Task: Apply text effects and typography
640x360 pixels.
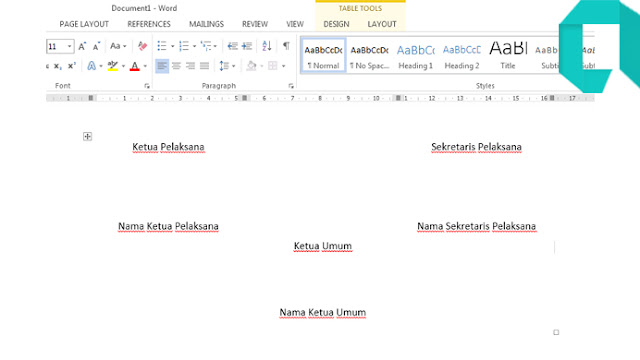Action: [x=91, y=66]
